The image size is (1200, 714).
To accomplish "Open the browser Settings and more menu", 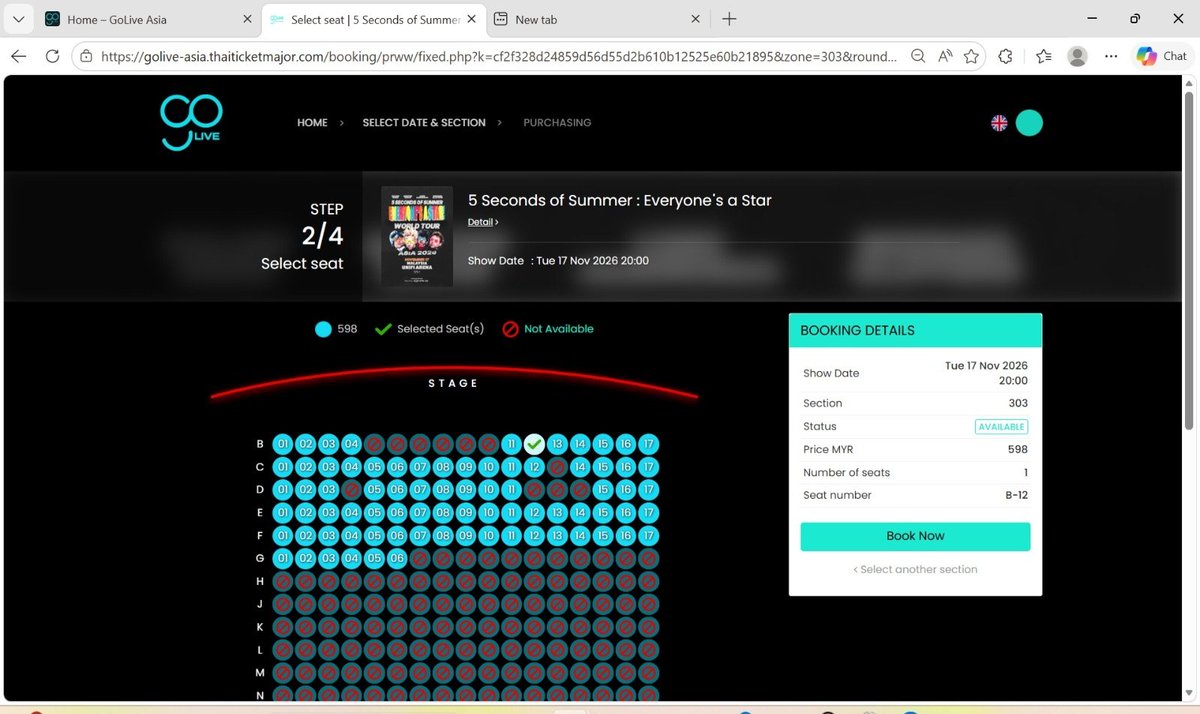I will [1111, 57].
